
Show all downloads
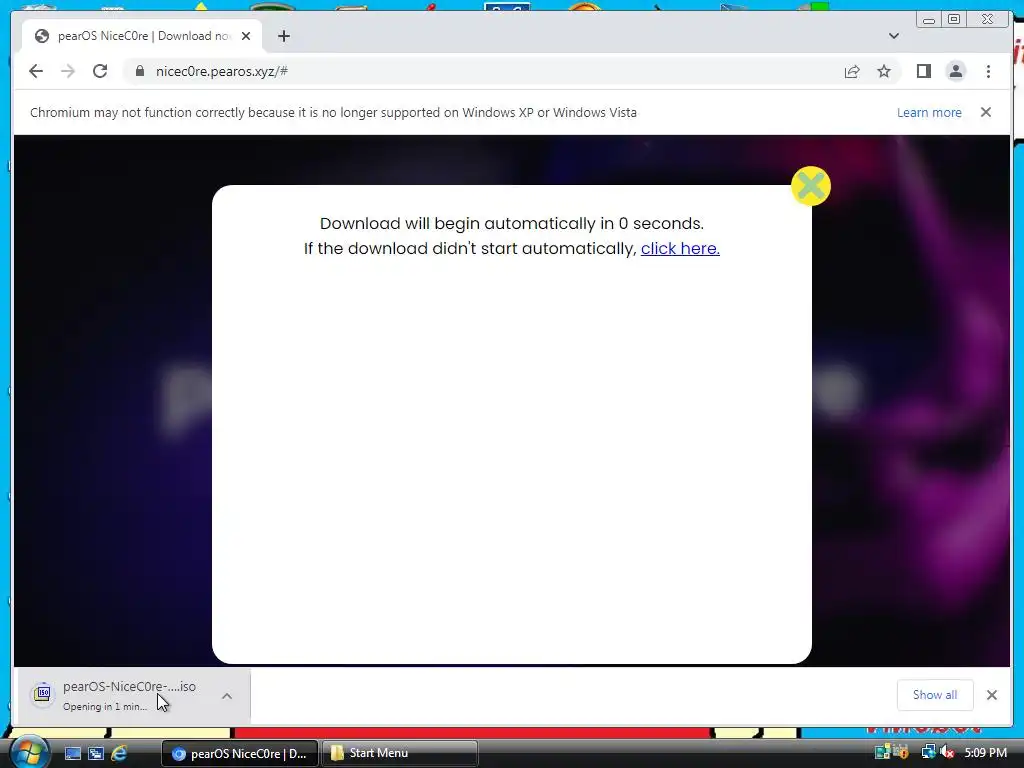935,695
